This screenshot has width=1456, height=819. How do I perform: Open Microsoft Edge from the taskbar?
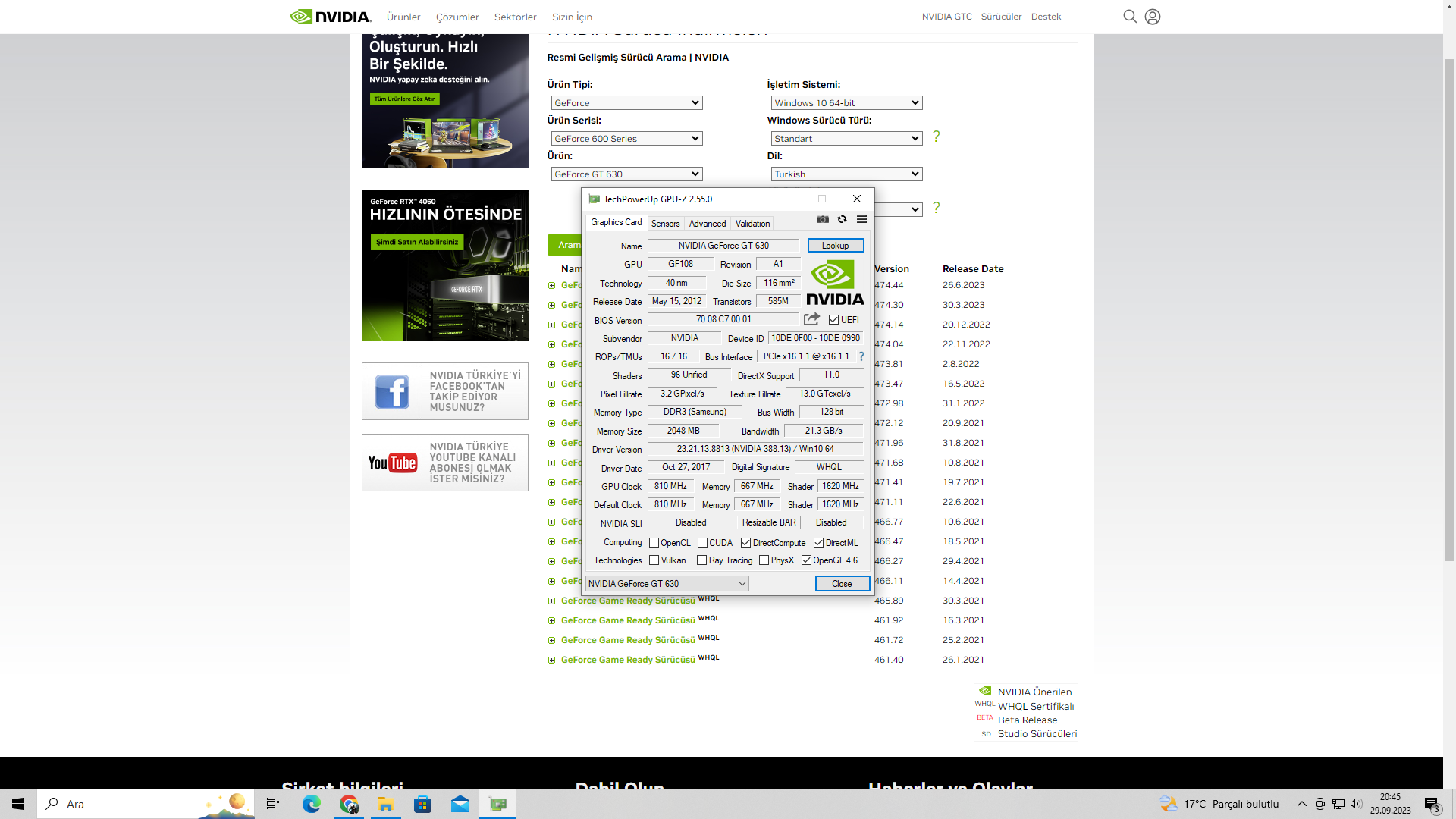312,804
